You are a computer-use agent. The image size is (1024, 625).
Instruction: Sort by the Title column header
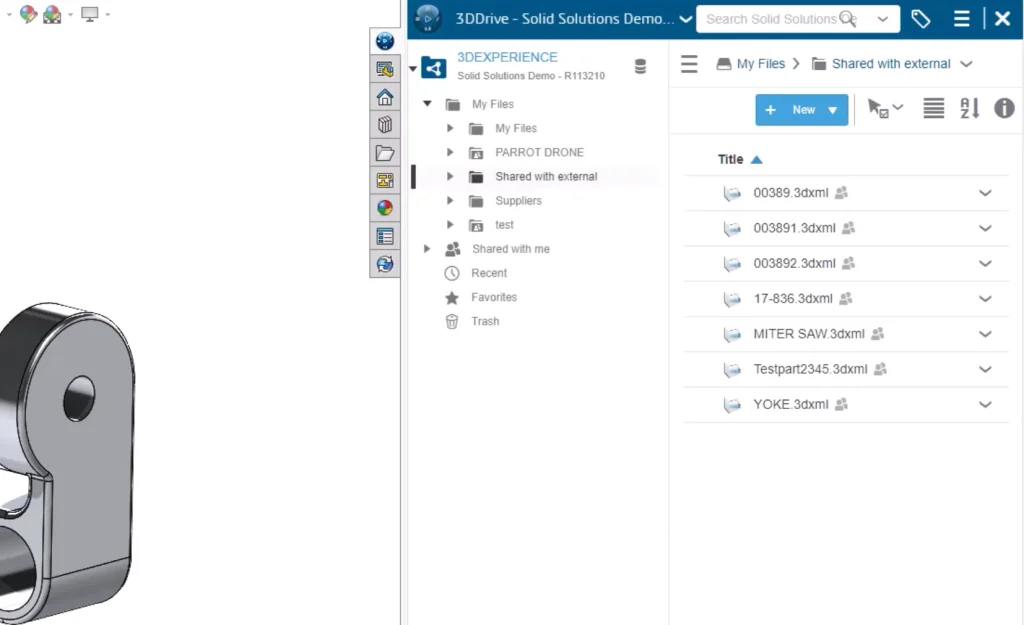point(730,159)
